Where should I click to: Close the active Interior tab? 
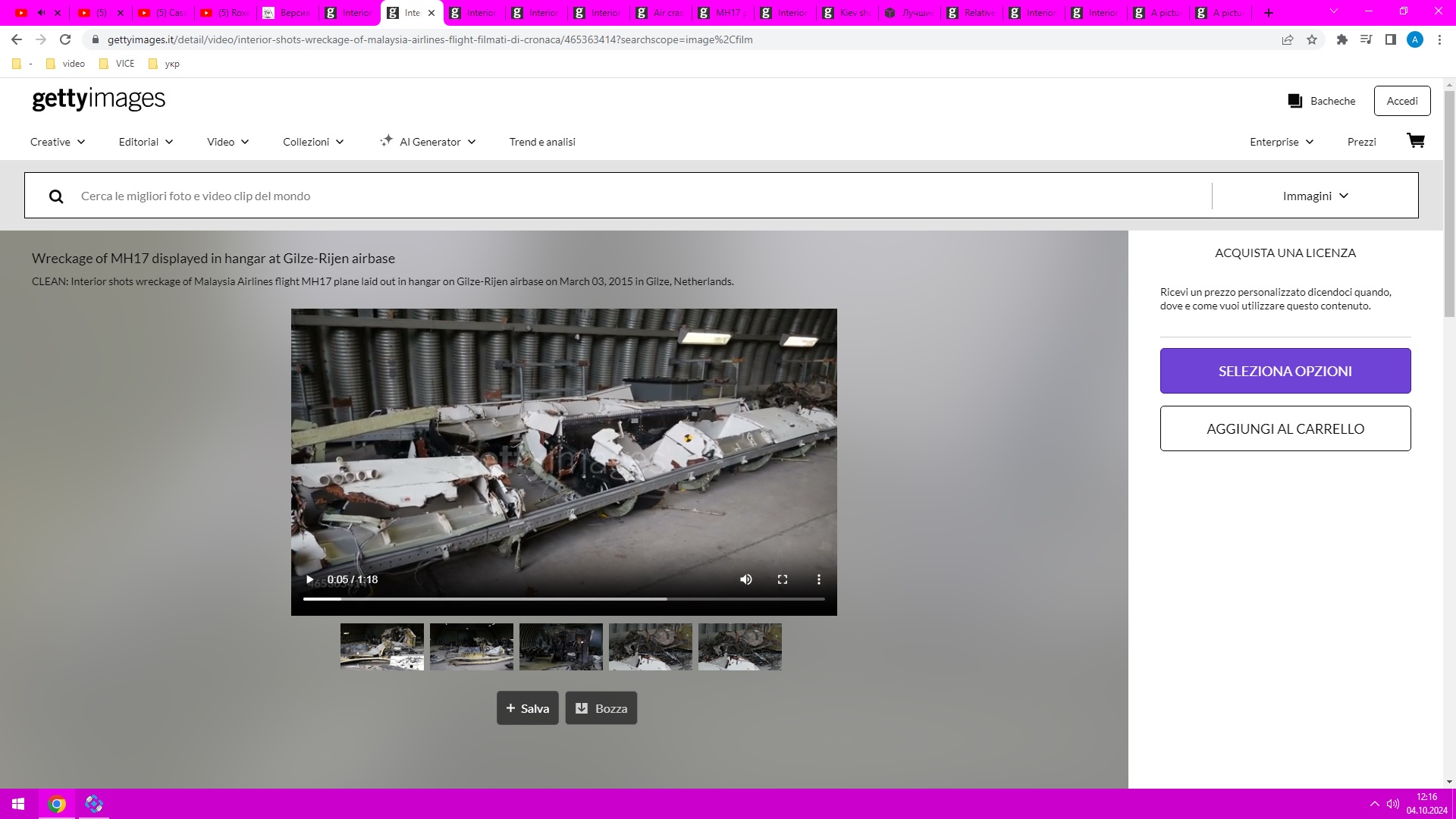[431, 13]
